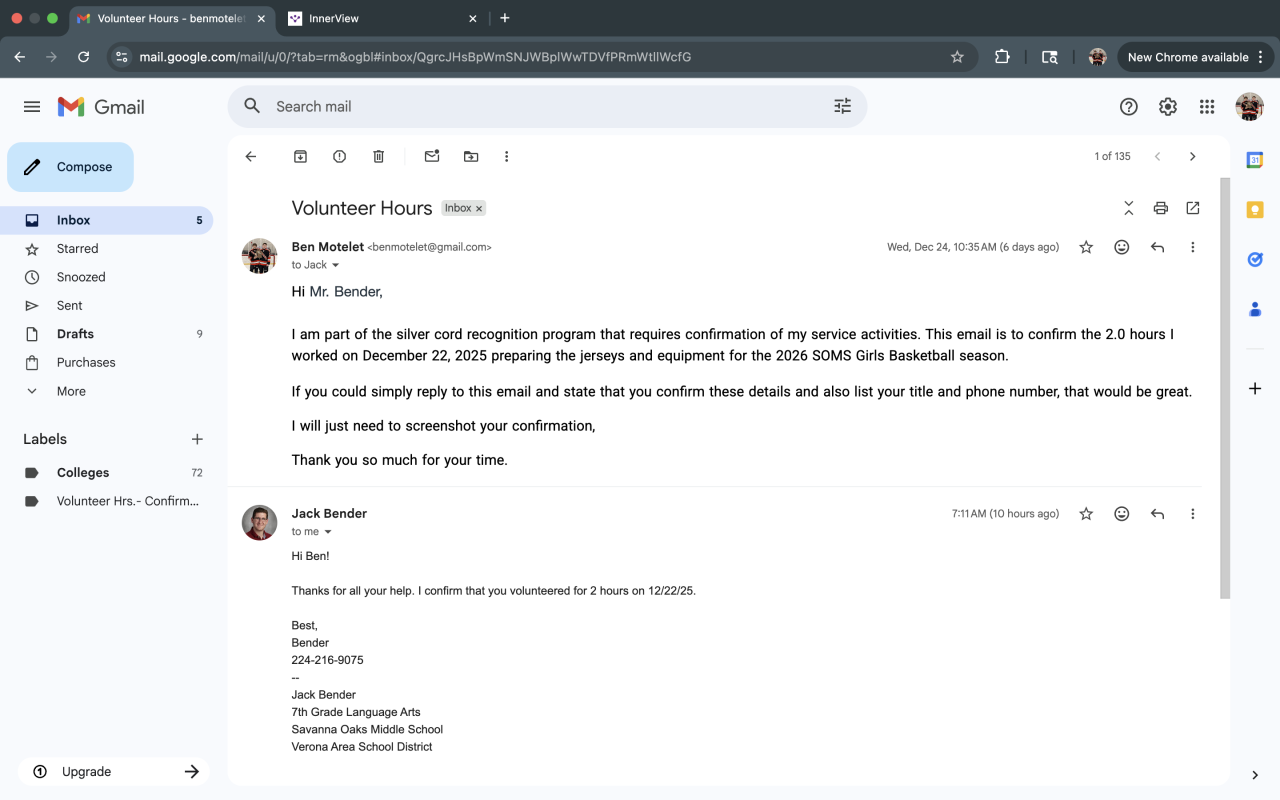Star Jack Bender's reply
Viewport: 1280px width, 800px height.
tap(1086, 514)
